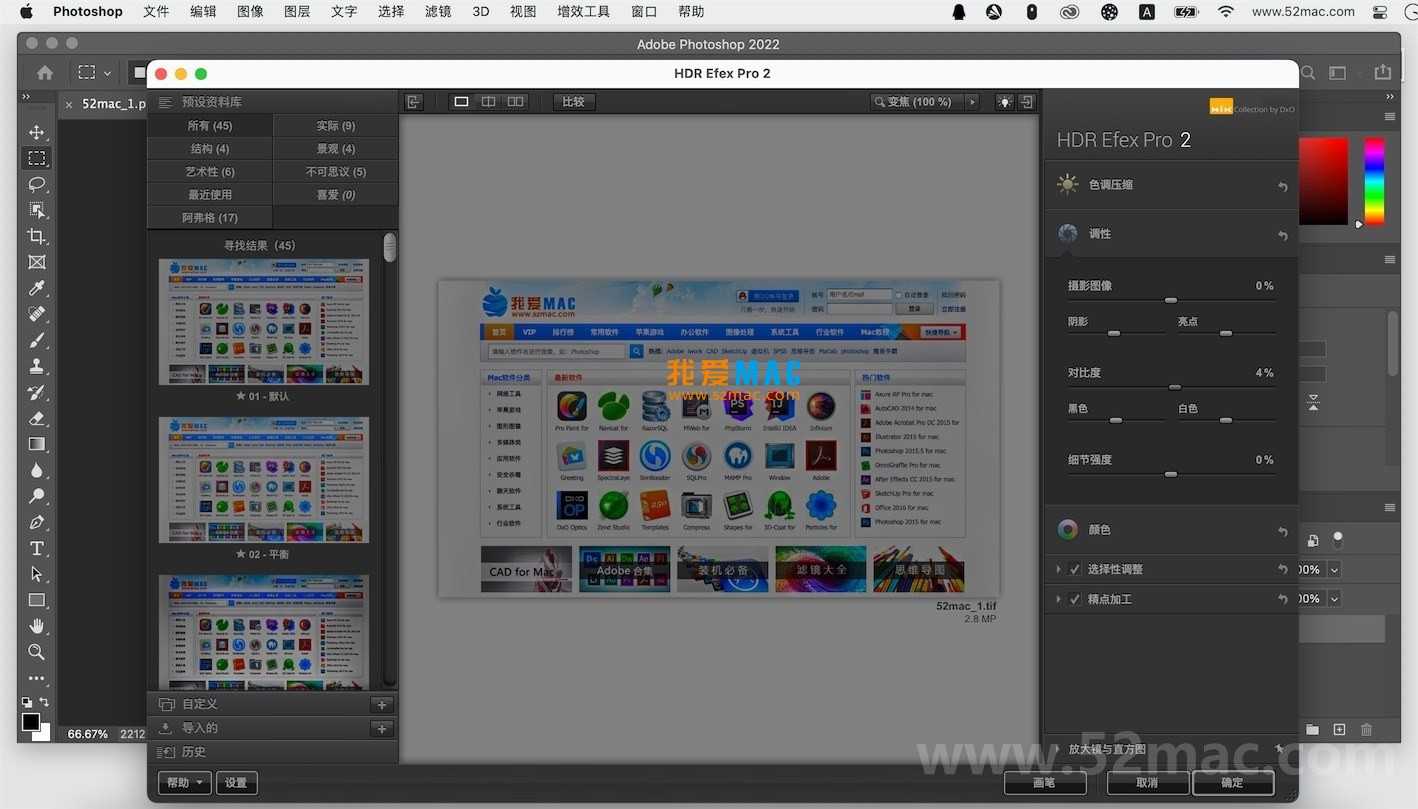Select the 所有 (45) preset category

coord(210,126)
